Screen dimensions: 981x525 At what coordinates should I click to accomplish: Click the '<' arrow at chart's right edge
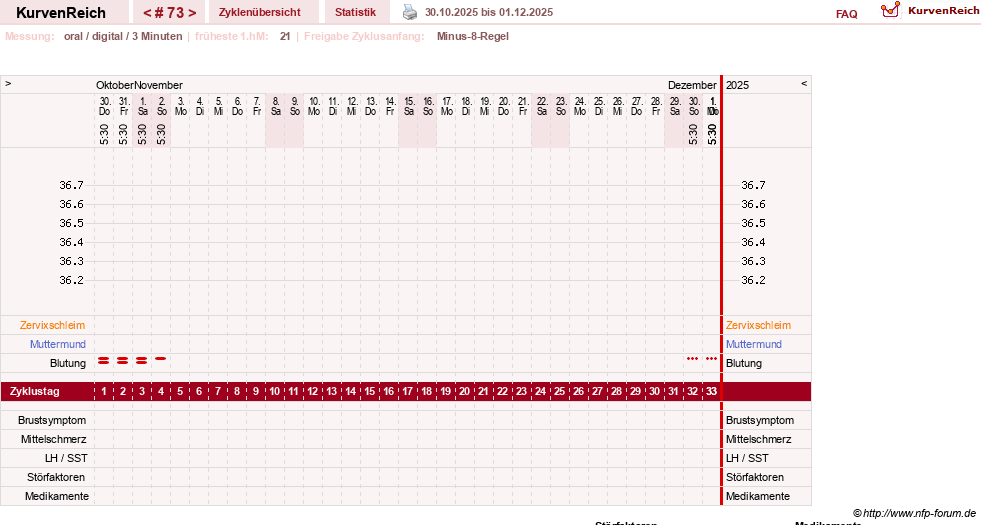coord(804,83)
